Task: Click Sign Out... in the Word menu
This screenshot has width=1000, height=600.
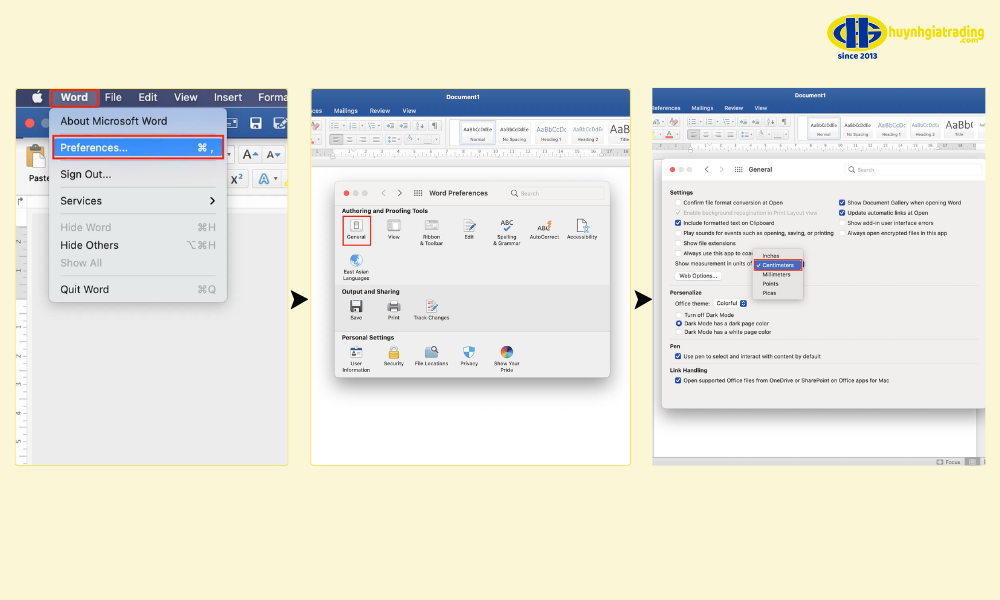Action: 86,174
